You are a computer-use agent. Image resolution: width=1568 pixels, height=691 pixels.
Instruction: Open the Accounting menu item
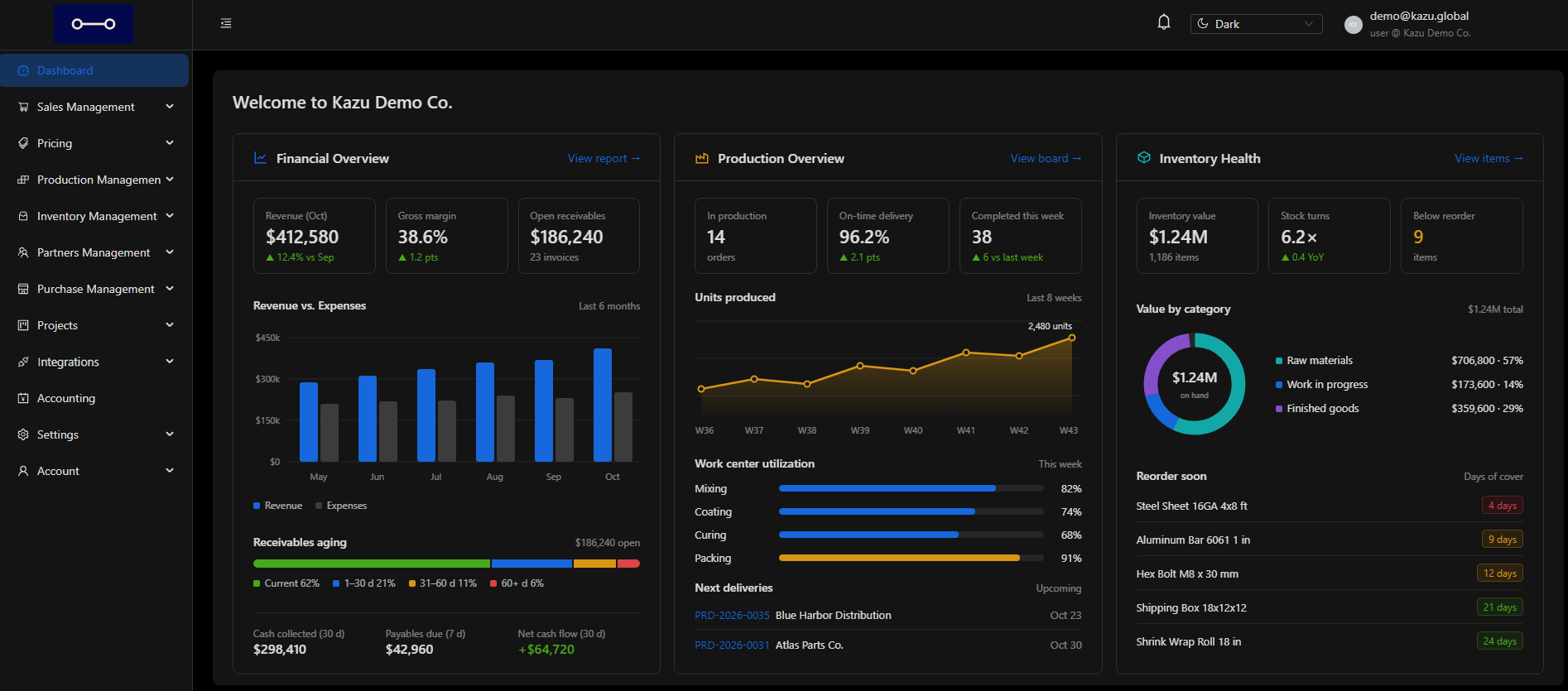click(94, 398)
